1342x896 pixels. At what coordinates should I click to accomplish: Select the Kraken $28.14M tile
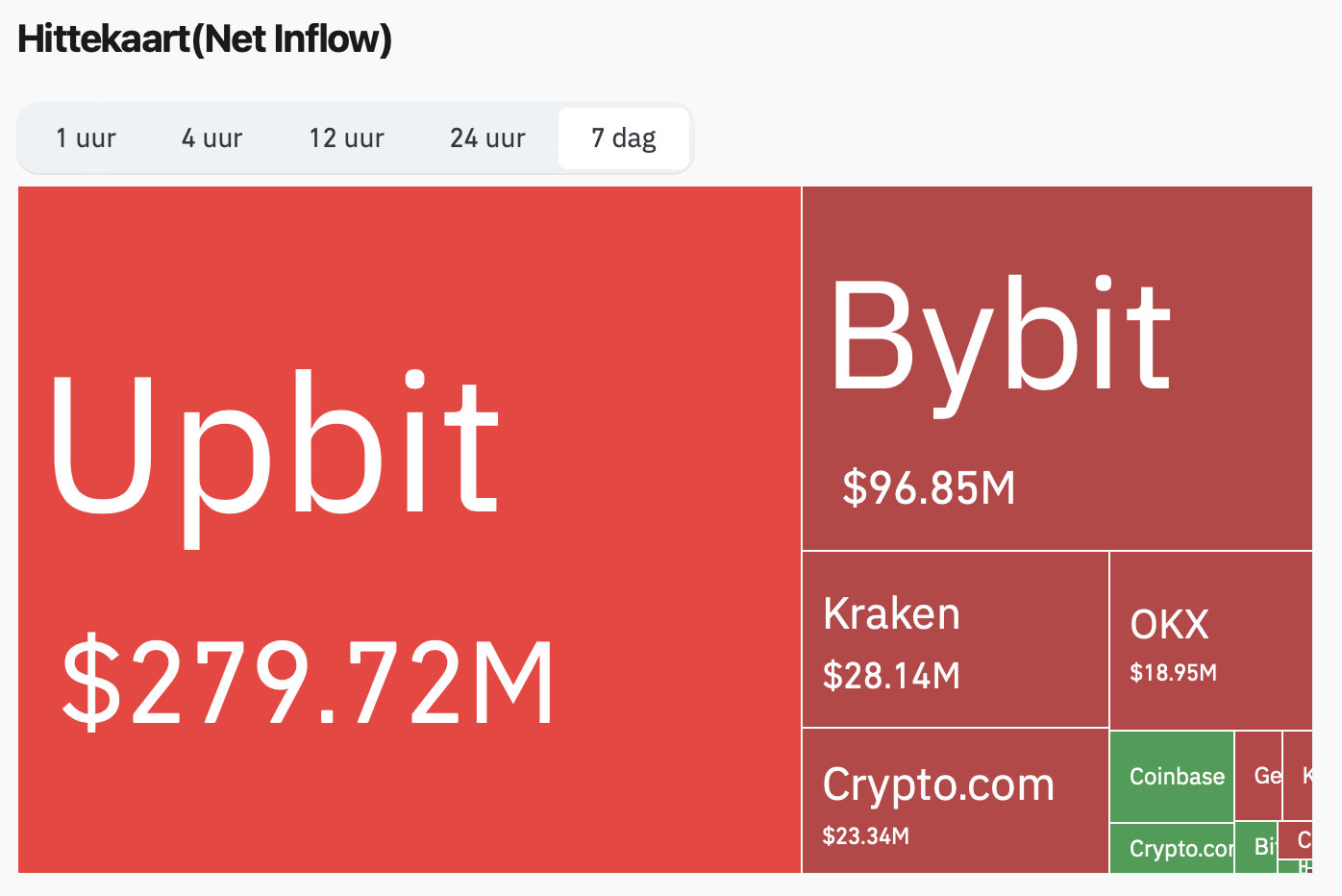click(x=956, y=639)
